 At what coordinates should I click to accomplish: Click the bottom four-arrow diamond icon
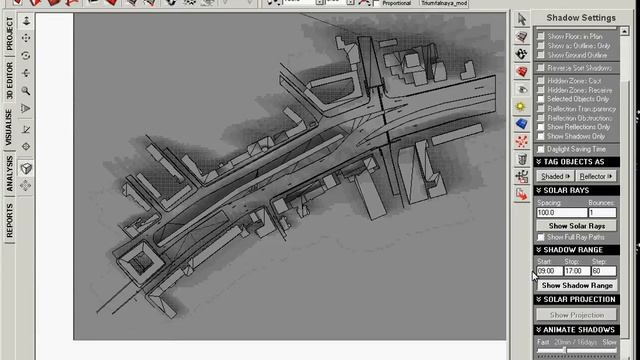tap(26, 186)
